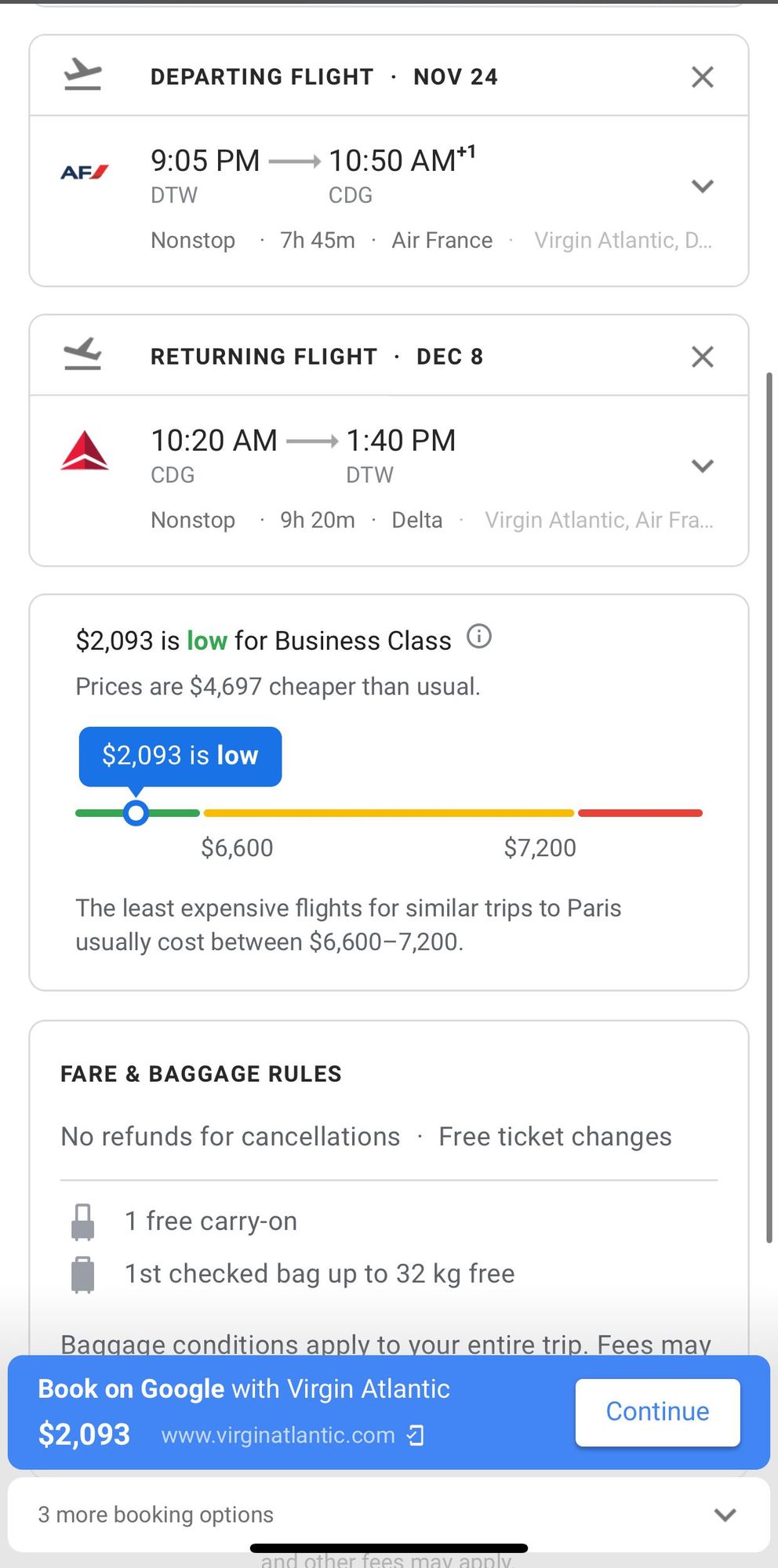Tap the external link icon beside virginatlantic.com
This screenshot has height=1568, width=778.
coord(416,1436)
